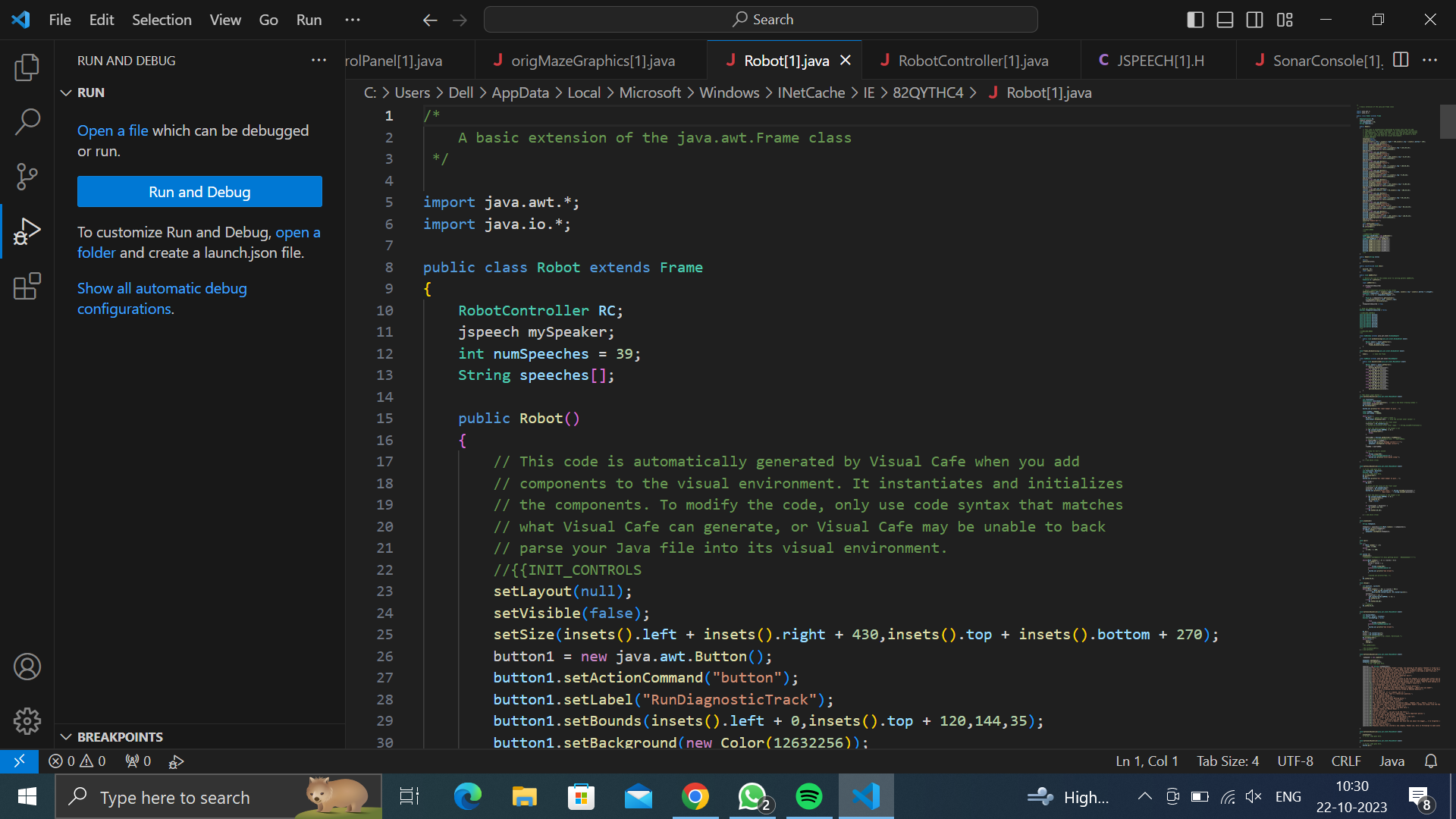Open Spotify from Windows taskbar
1456x819 pixels.
click(x=809, y=796)
